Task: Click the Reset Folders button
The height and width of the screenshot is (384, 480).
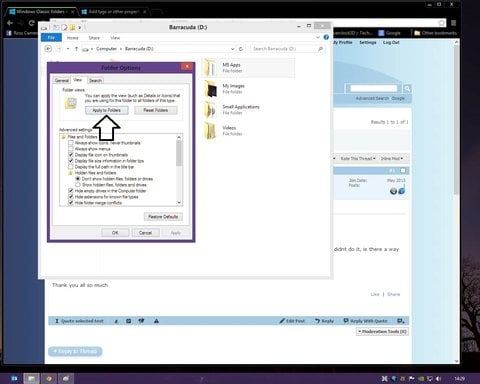Action: (156, 110)
